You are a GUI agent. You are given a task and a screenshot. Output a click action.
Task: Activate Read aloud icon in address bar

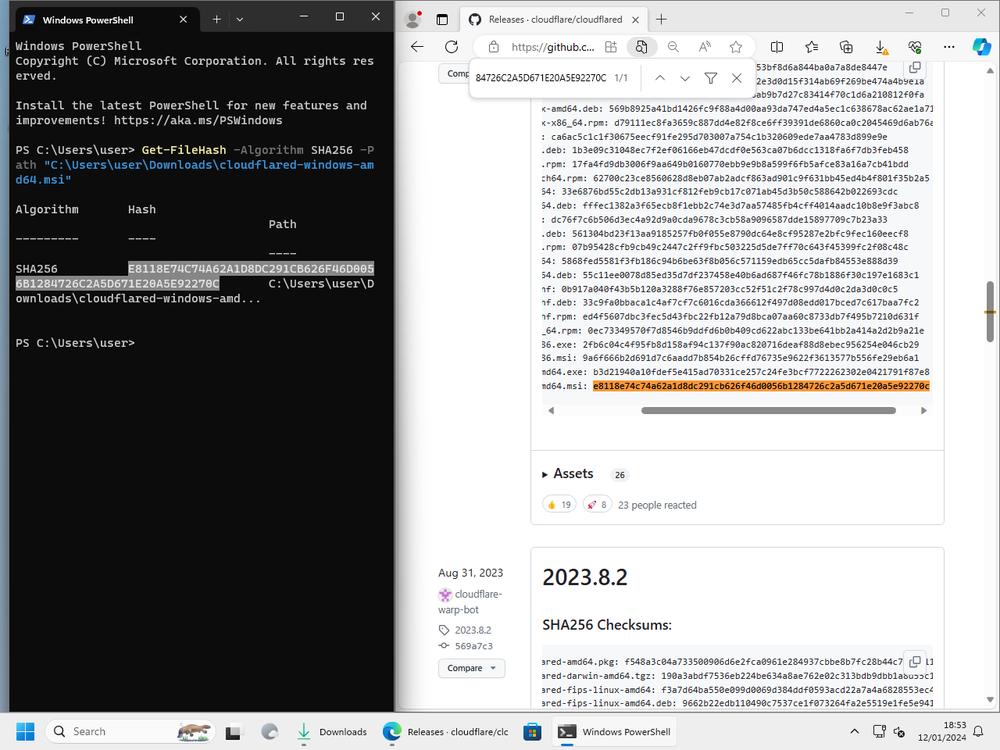click(x=705, y=47)
